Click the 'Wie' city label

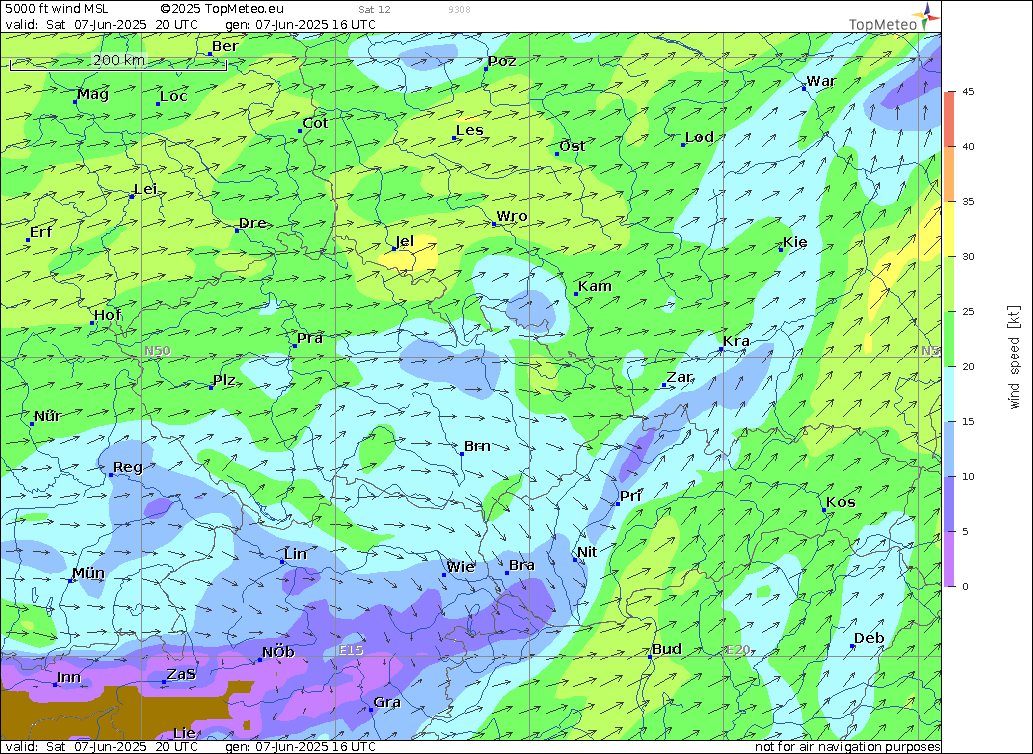pyautogui.click(x=461, y=567)
